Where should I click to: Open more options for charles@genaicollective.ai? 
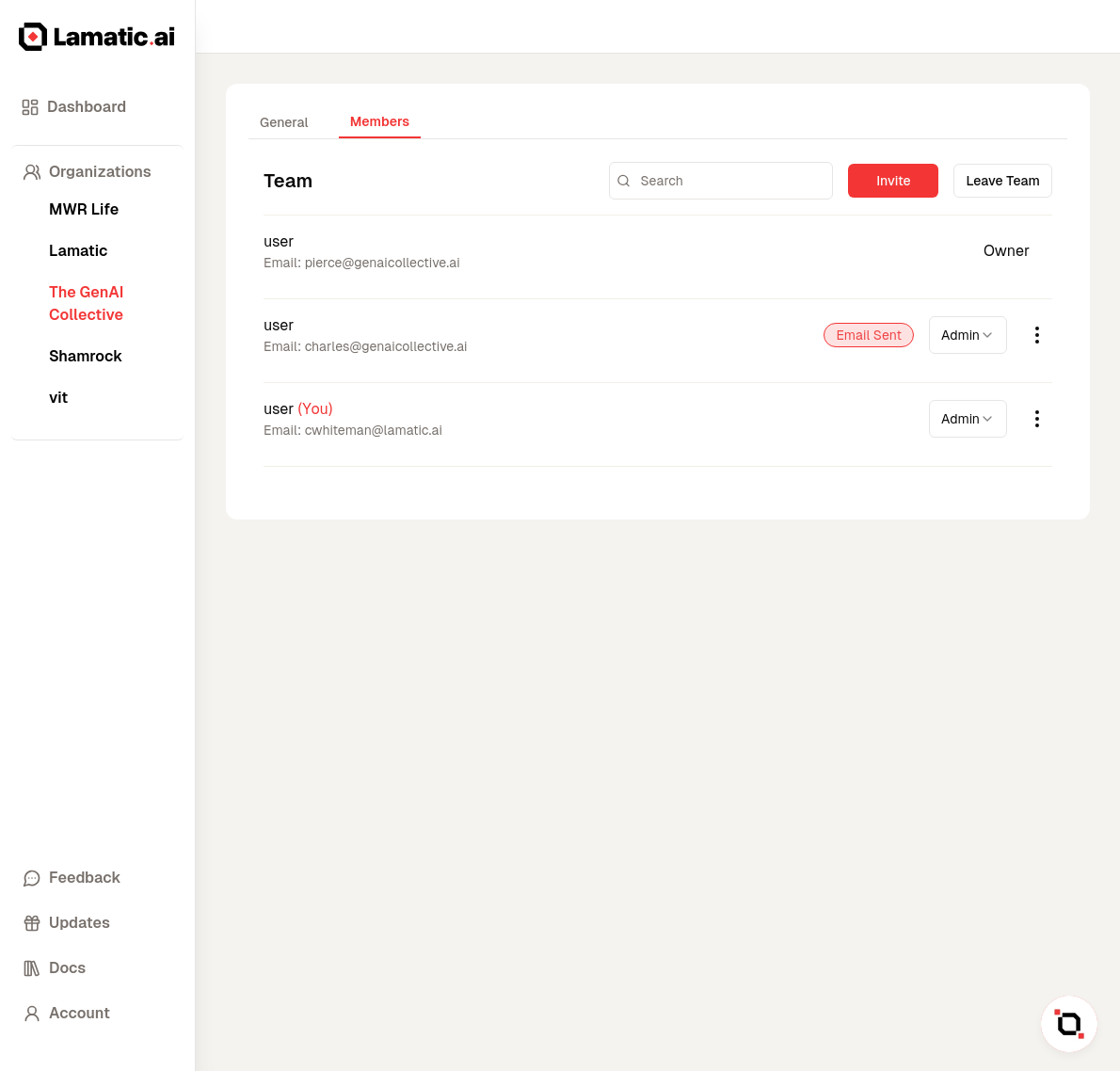click(1036, 335)
